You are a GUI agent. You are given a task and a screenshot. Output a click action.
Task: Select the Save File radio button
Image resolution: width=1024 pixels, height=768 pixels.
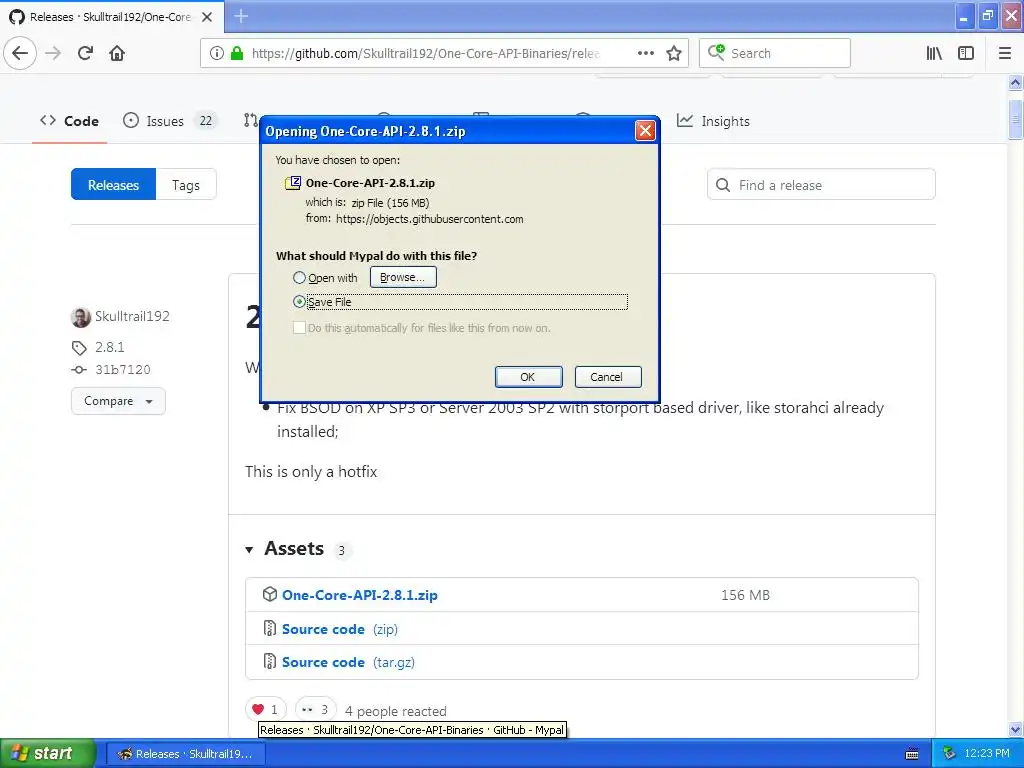tap(299, 302)
